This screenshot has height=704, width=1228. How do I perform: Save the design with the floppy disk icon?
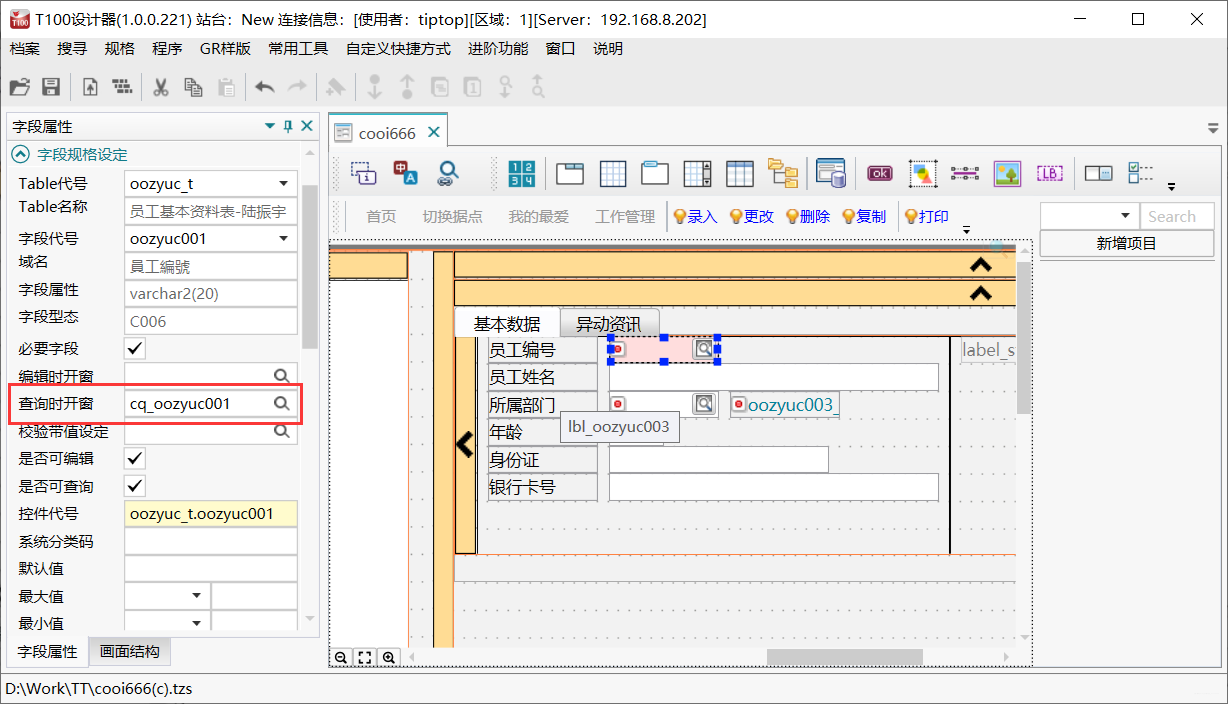51,87
